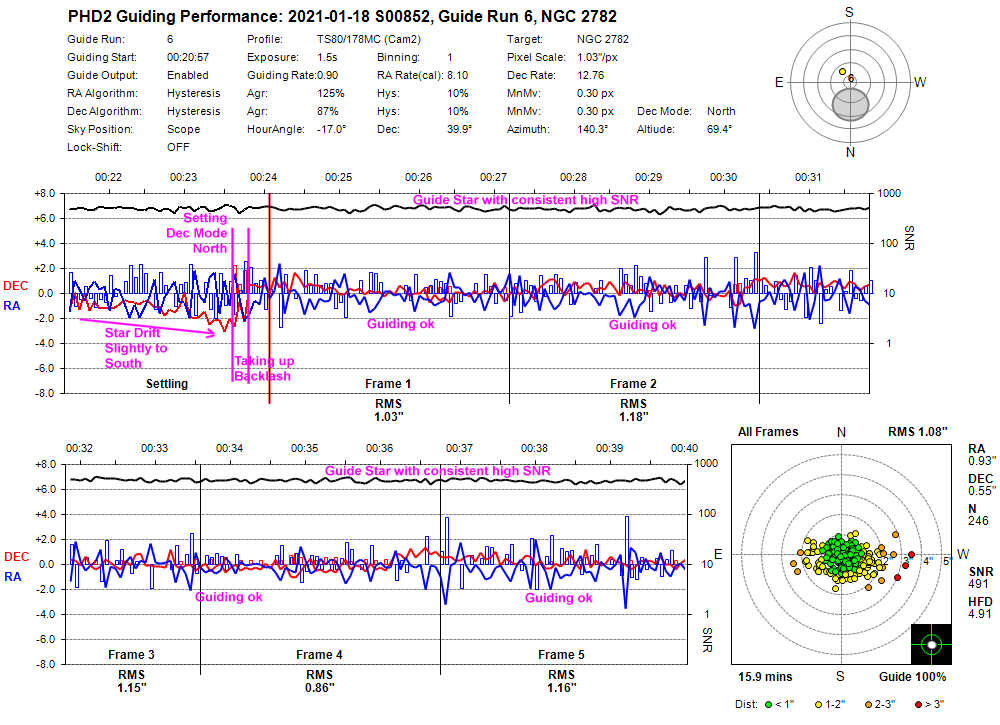The image size is (1000, 725).
Task: Click the Frame 5 RMS value 1.16"
Action: tap(562, 688)
